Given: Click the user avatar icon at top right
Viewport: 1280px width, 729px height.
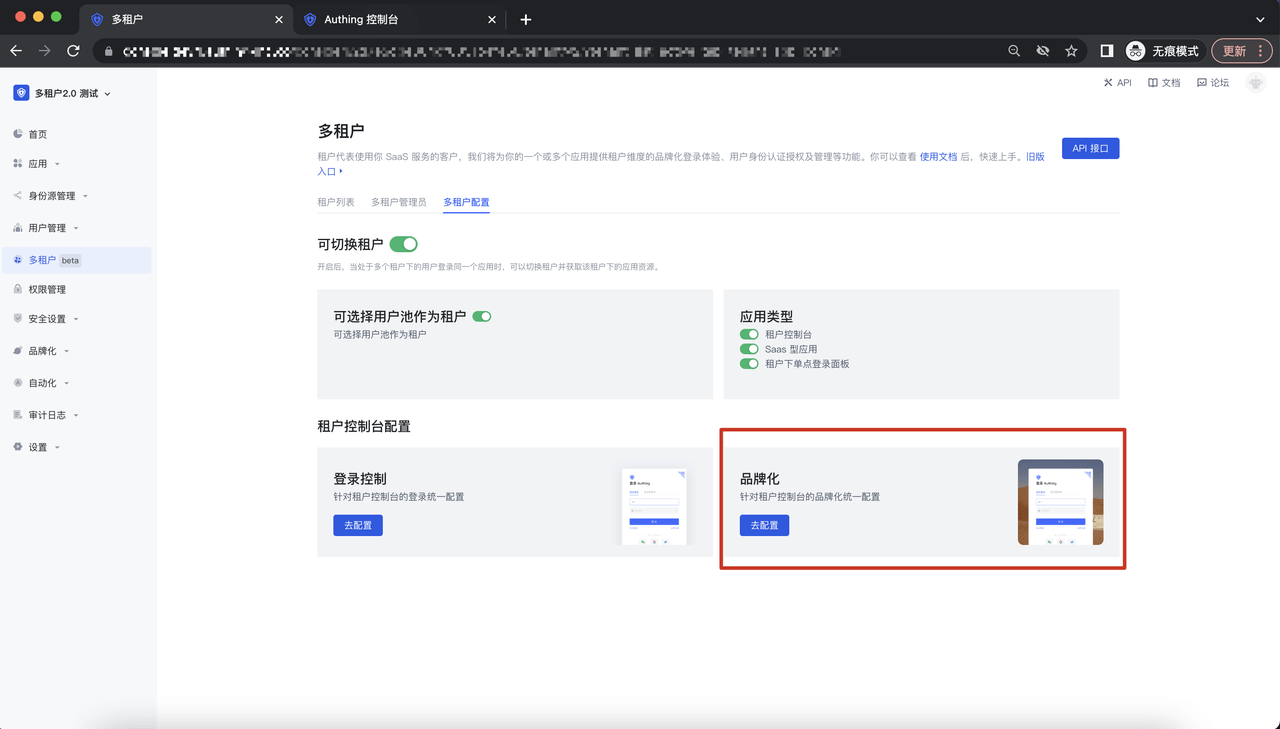Looking at the screenshot, I should click(1255, 83).
